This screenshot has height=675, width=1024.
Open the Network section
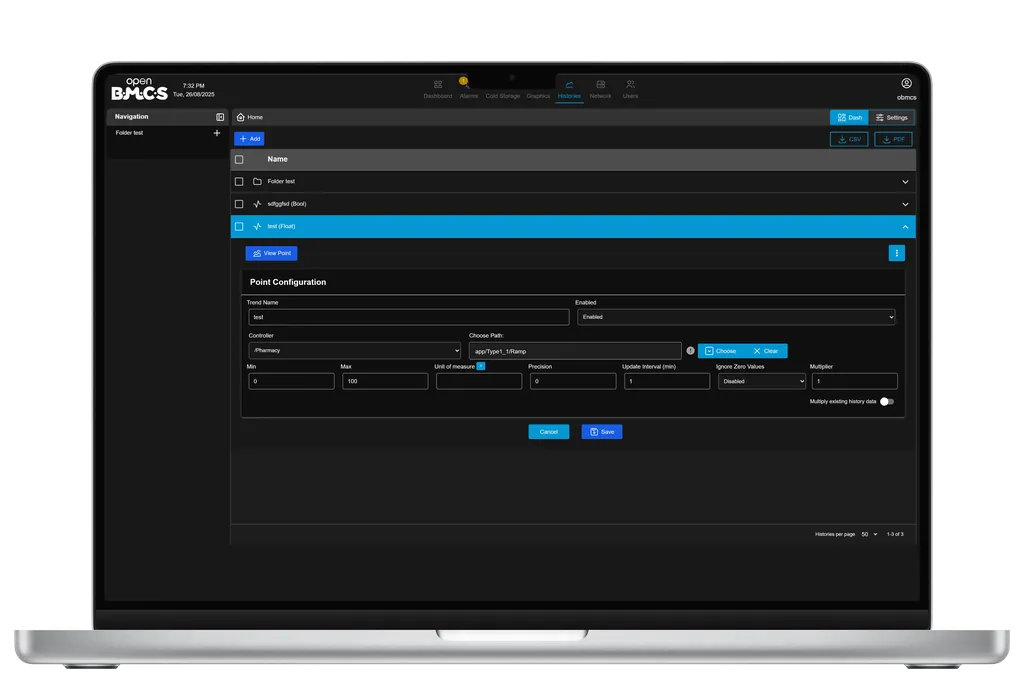click(600, 89)
